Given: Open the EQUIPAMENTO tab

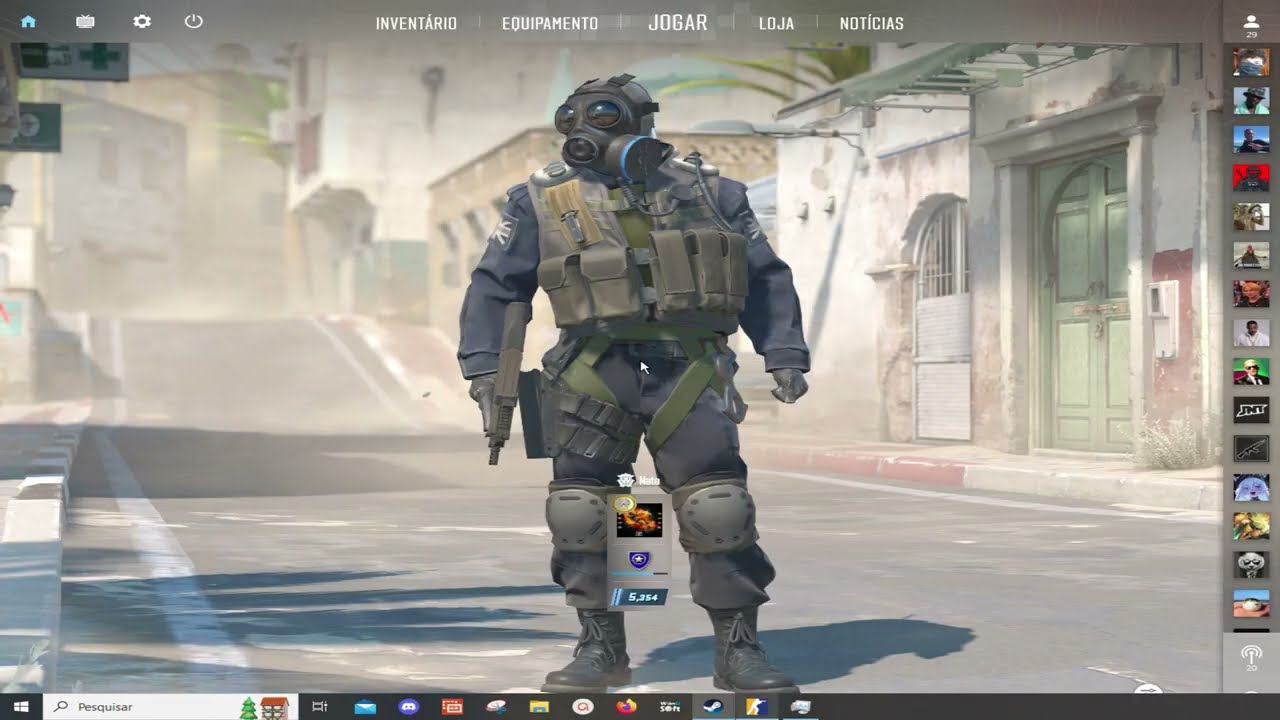Looking at the screenshot, I should coord(550,23).
